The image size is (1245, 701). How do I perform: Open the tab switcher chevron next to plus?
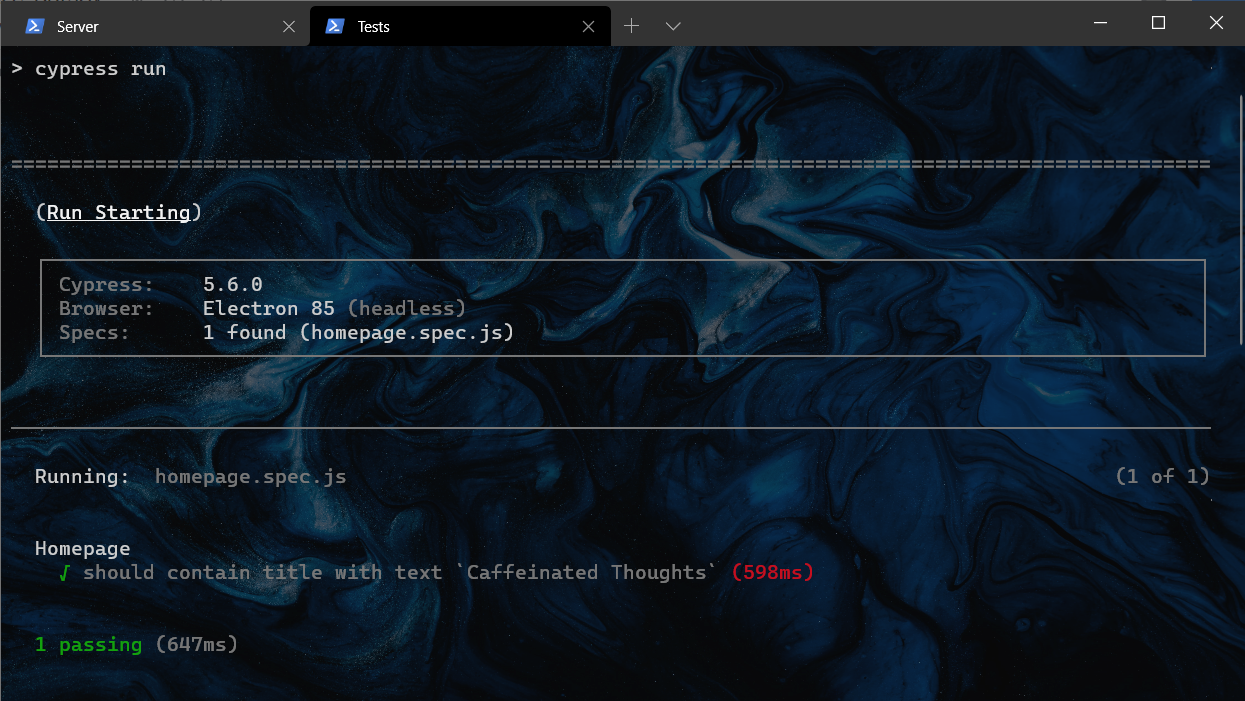click(x=672, y=26)
